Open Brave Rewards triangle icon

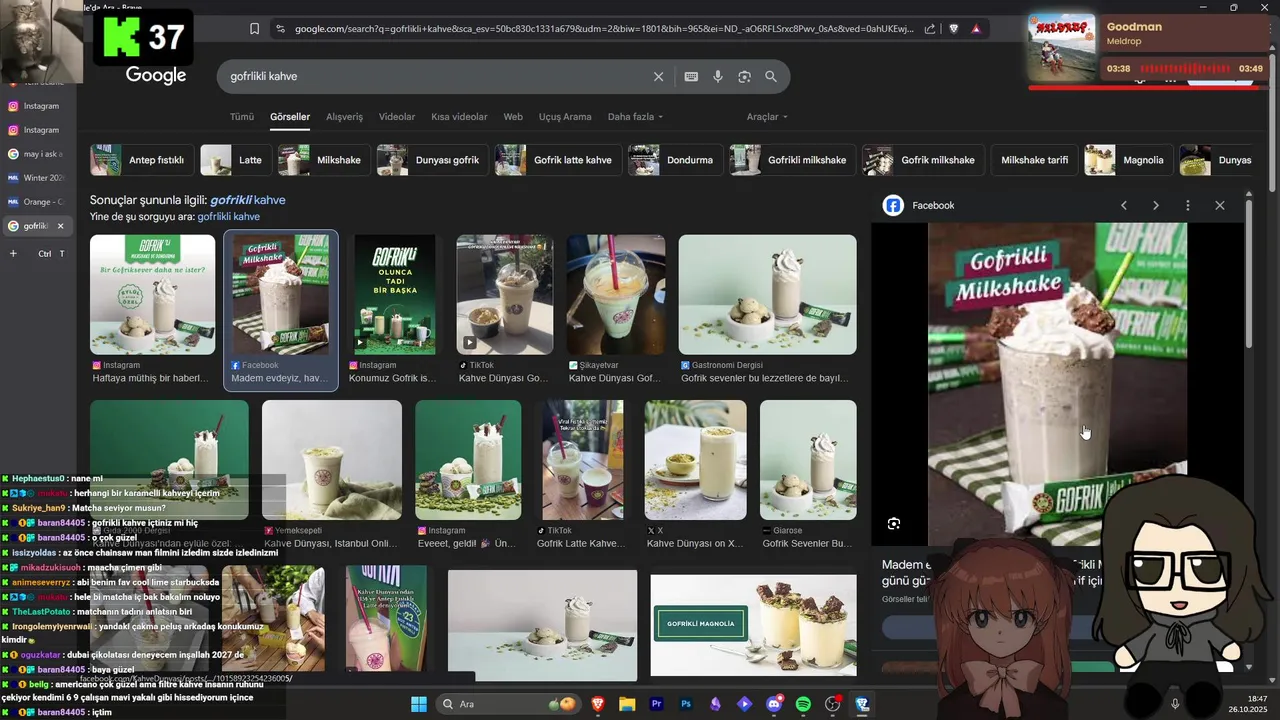coord(976,29)
